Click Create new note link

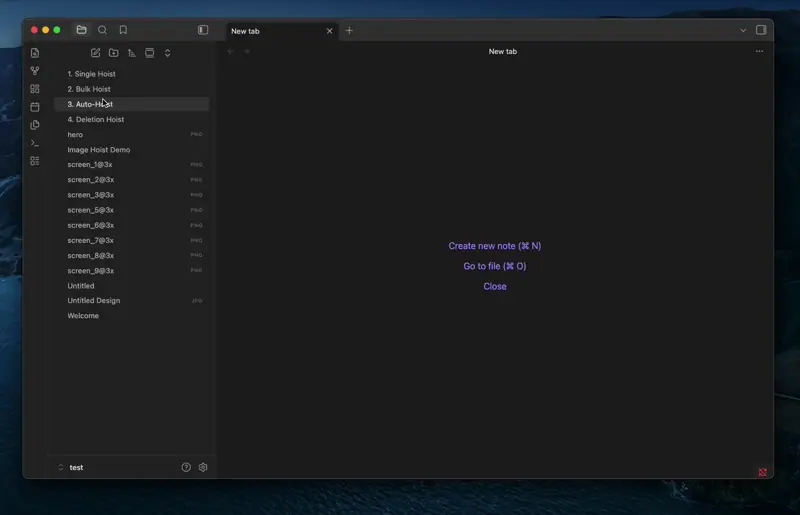pos(494,246)
